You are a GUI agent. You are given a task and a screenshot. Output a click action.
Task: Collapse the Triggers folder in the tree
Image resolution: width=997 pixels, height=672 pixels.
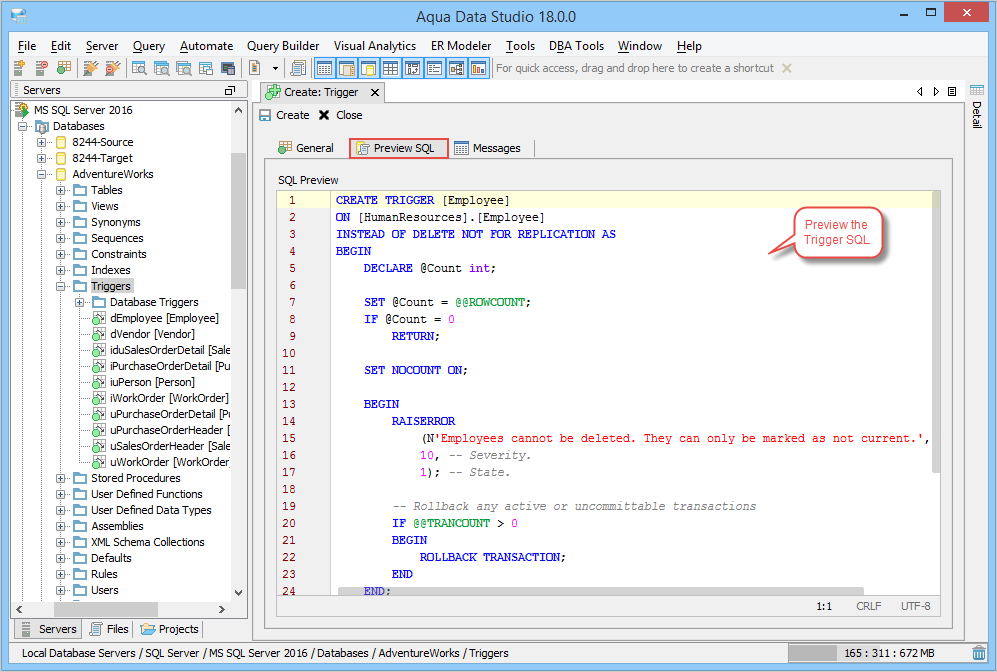coord(61,286)
